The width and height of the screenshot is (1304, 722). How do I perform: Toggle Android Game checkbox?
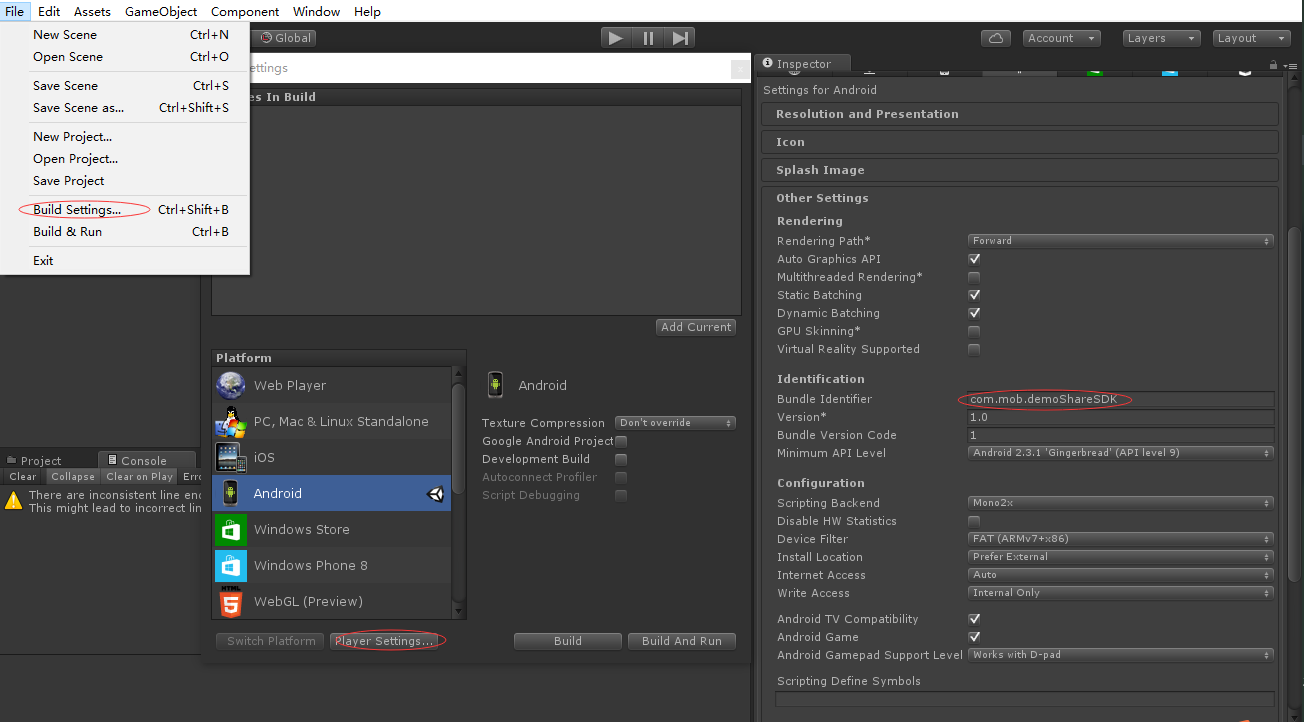pyautogui.click(x=974, y=637)
